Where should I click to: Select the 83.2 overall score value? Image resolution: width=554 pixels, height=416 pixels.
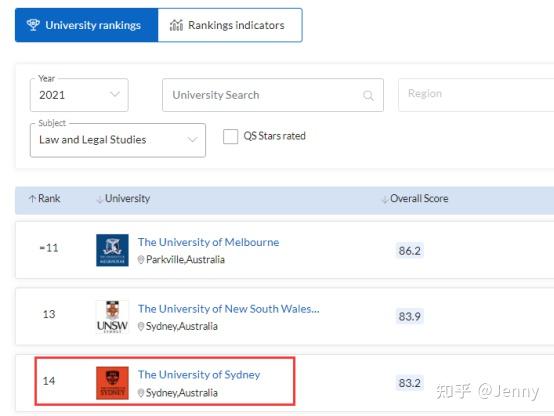coord(409,383)
